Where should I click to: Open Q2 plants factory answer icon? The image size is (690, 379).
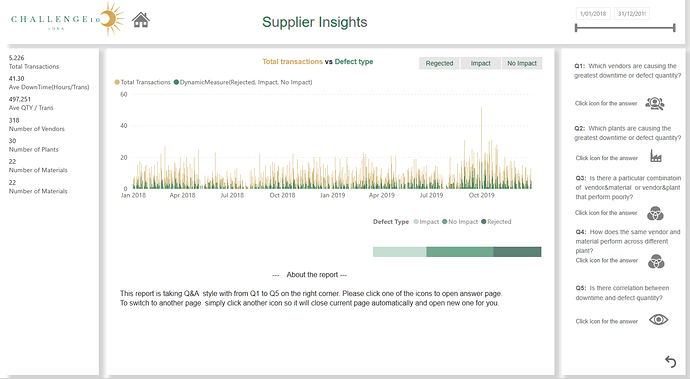(x=656, y=156)
